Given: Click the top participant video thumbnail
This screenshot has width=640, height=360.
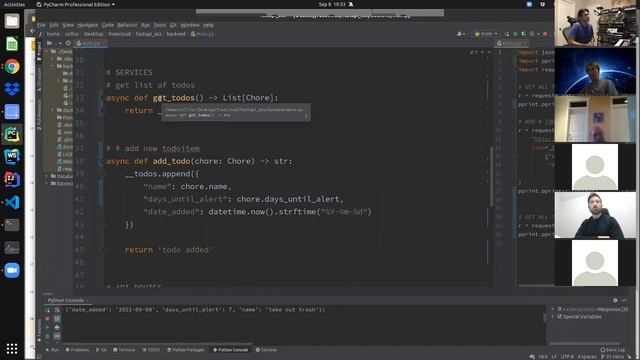Looking at the screenshot, I should (x=595, y=23).
